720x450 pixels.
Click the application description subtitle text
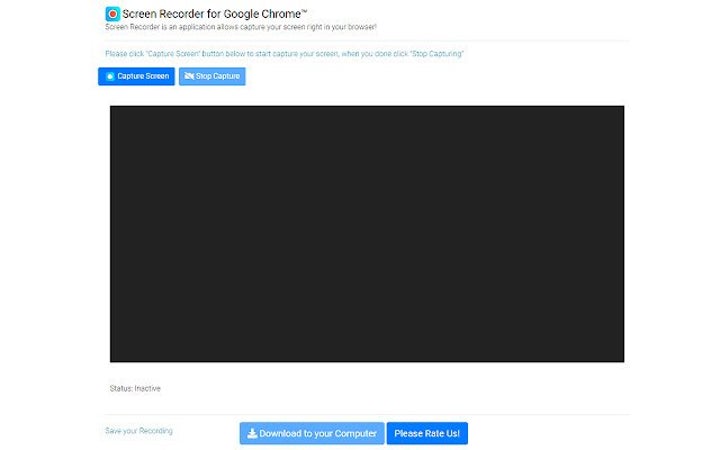click(x=240, y=28)
